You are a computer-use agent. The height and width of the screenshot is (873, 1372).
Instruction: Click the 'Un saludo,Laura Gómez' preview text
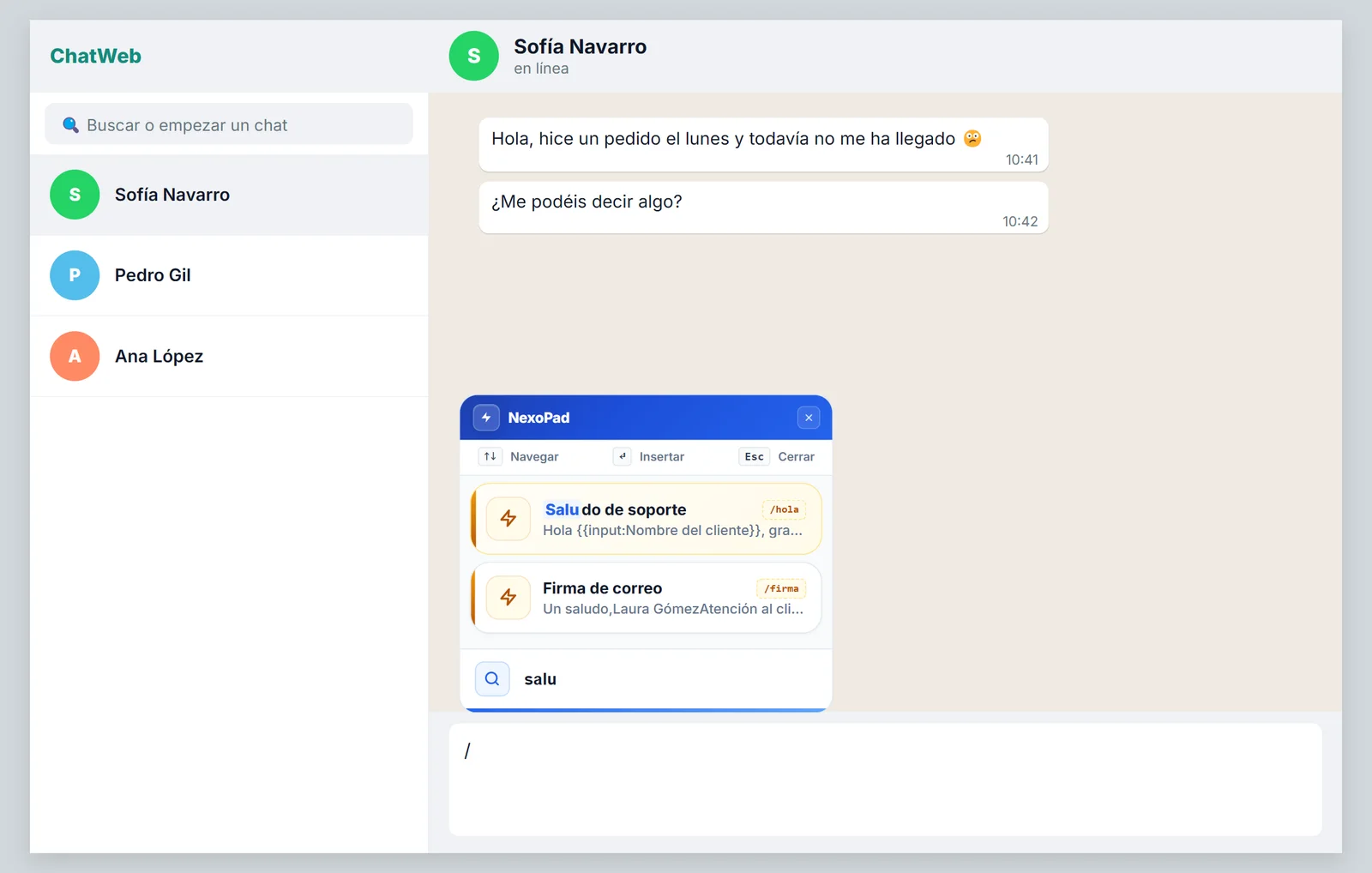673,609
